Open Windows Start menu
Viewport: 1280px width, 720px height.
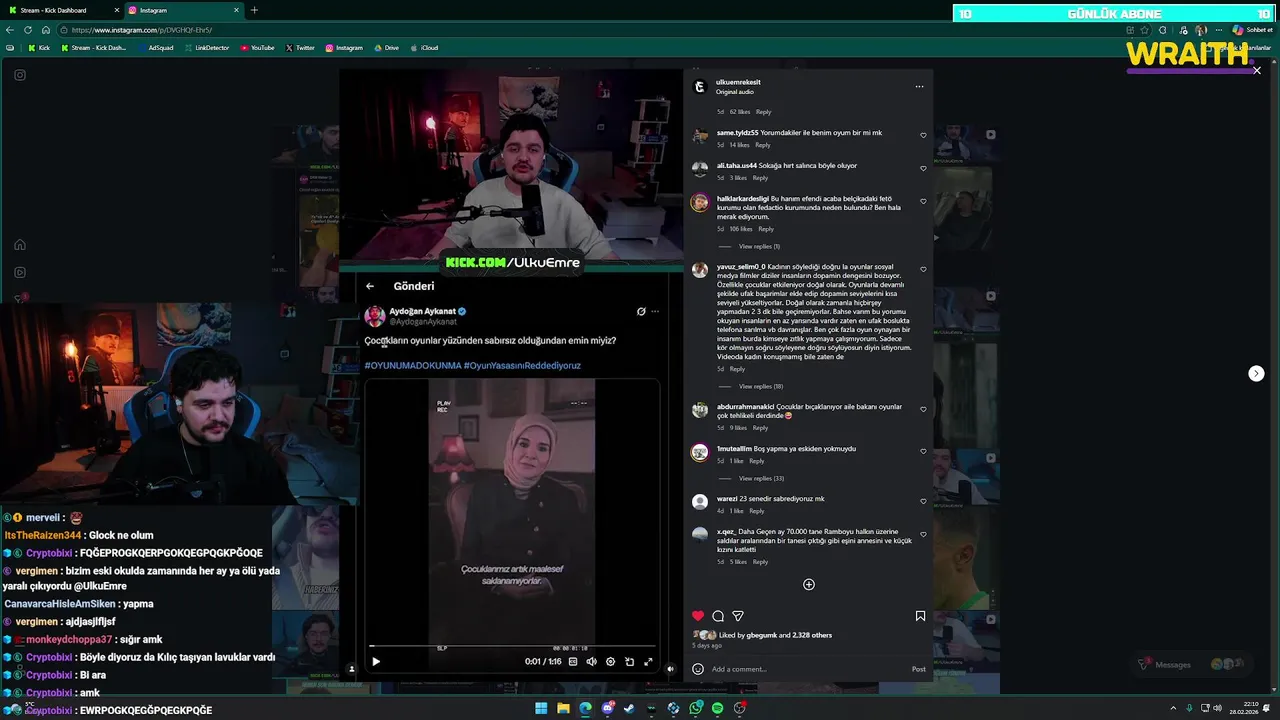[541, 708]
